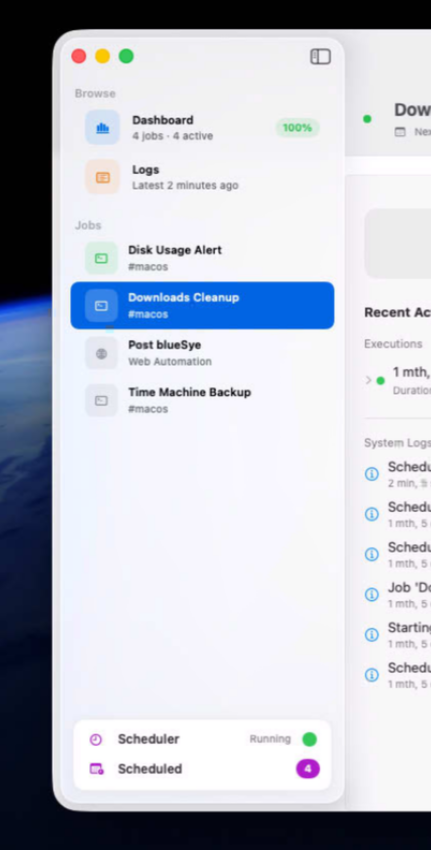Select Disk Usage Alert terminal icon
431x850 pixels.
101,258
